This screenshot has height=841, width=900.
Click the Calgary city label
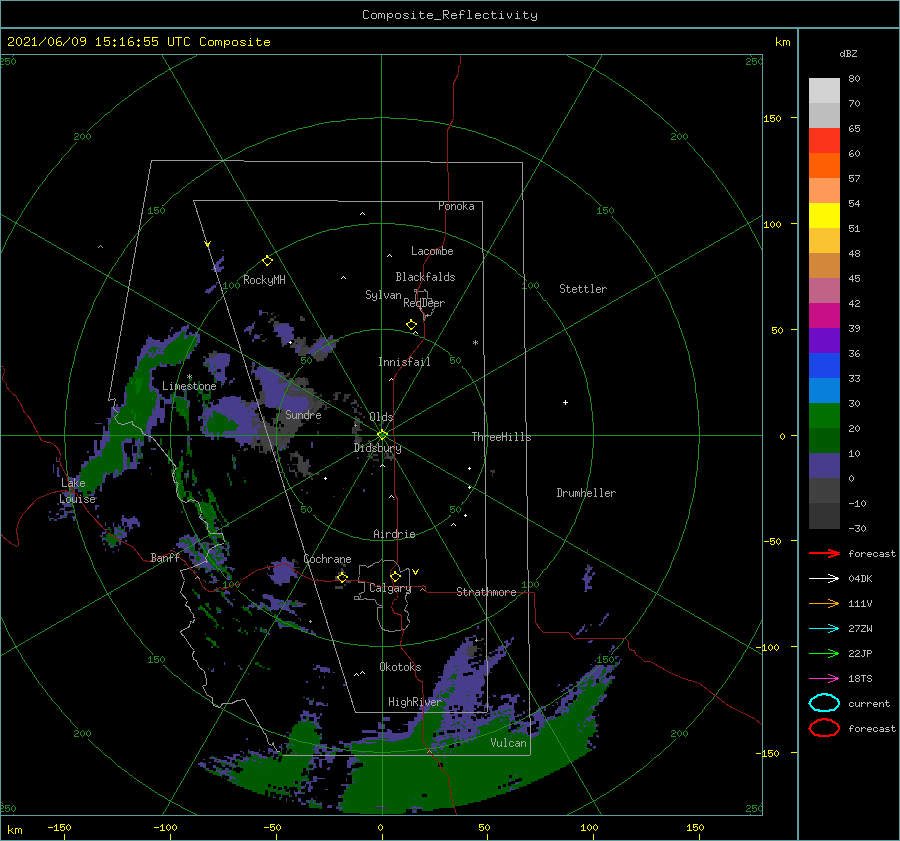(390, 588)
